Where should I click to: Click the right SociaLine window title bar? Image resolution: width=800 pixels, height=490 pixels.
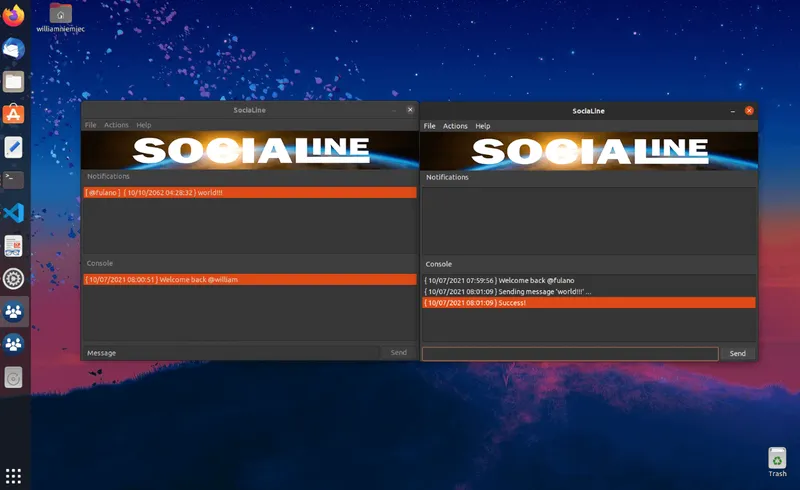[588, 111]
